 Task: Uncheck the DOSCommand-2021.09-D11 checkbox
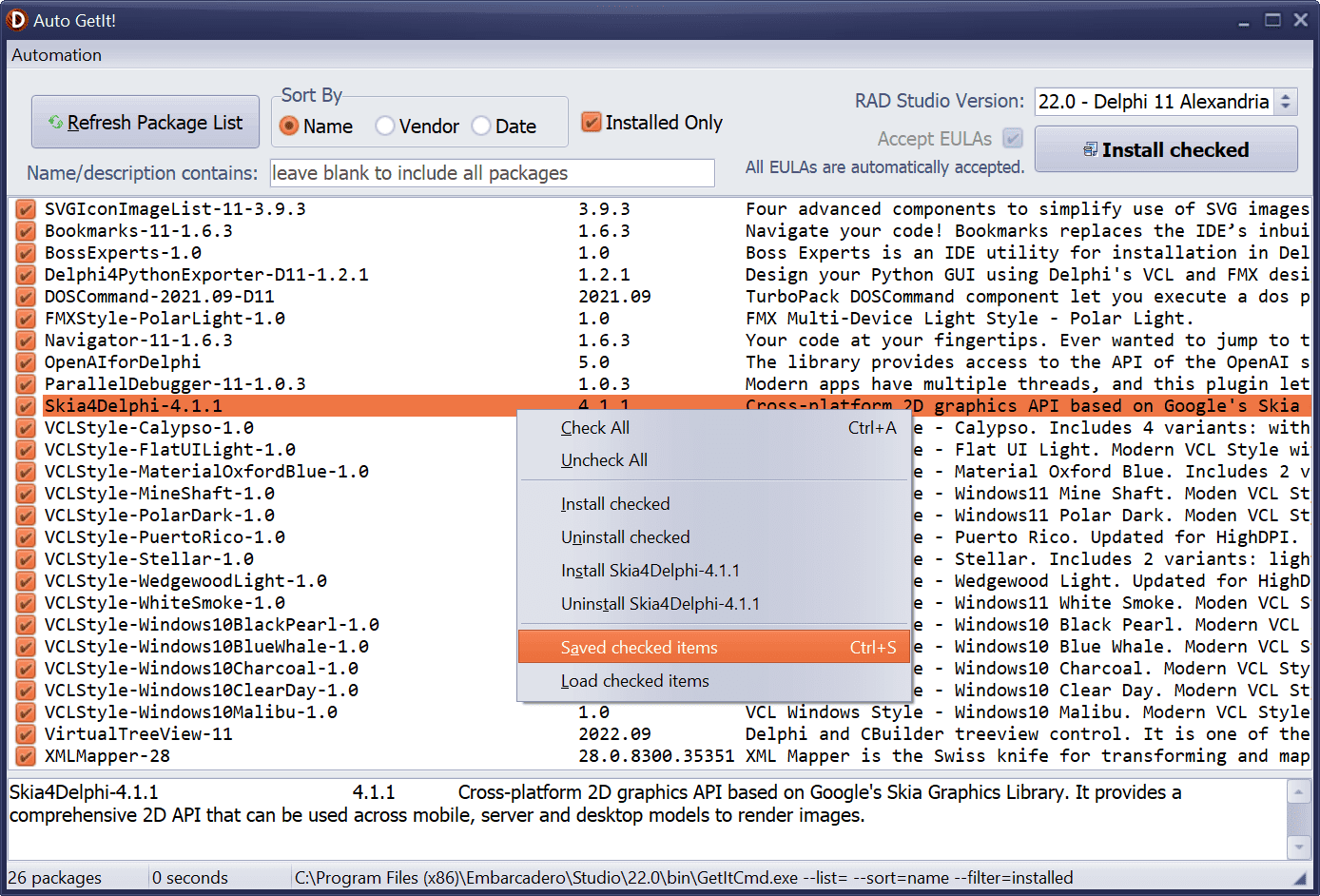point(27,297)
